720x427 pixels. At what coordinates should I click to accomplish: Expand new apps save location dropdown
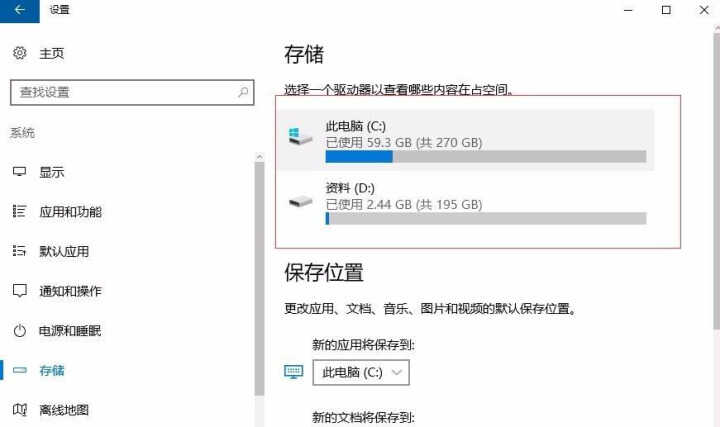361,372
